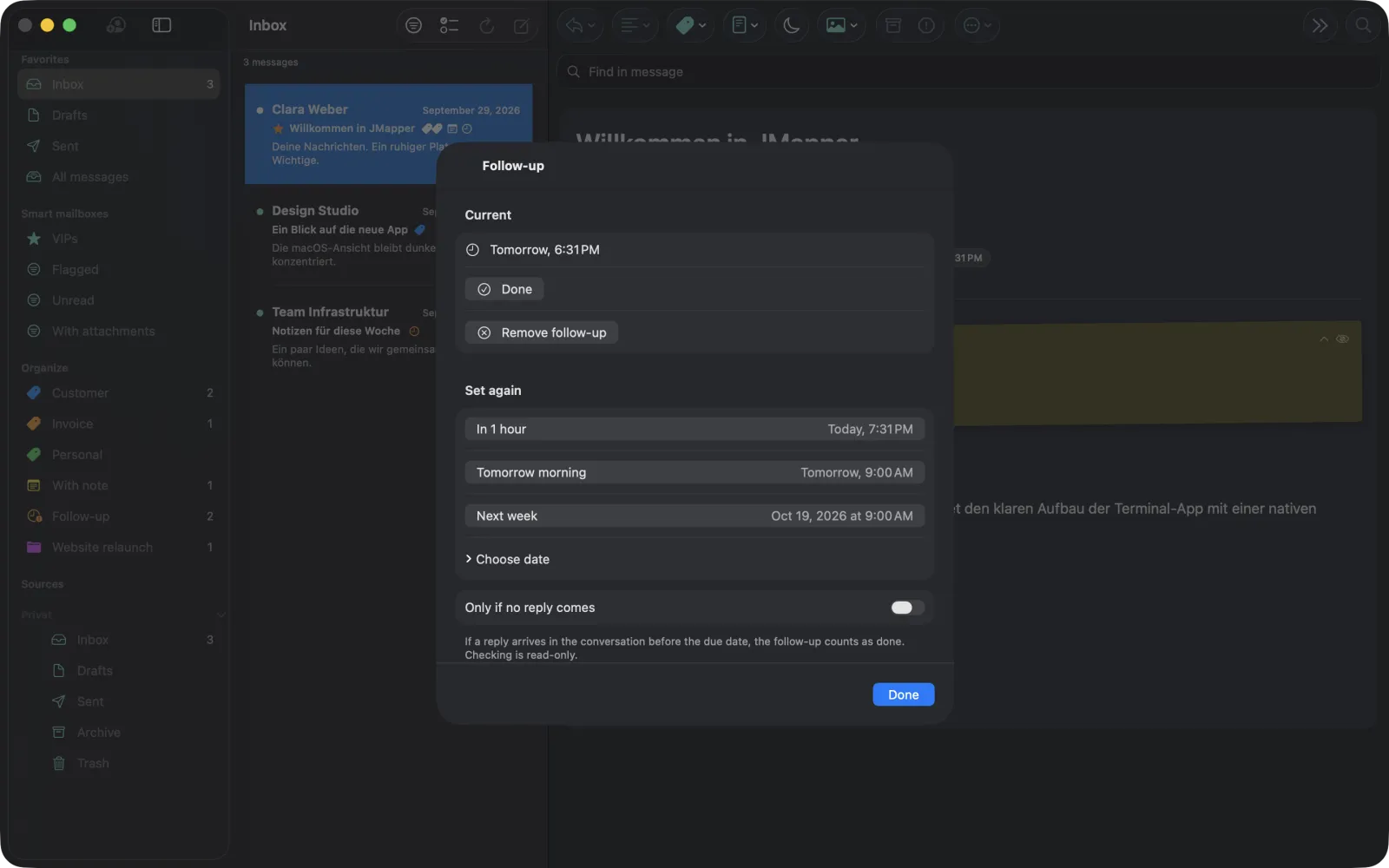Set follow-up for Next week
The width and height of the screenshot is (1389, 868).
tap(694, 516)
